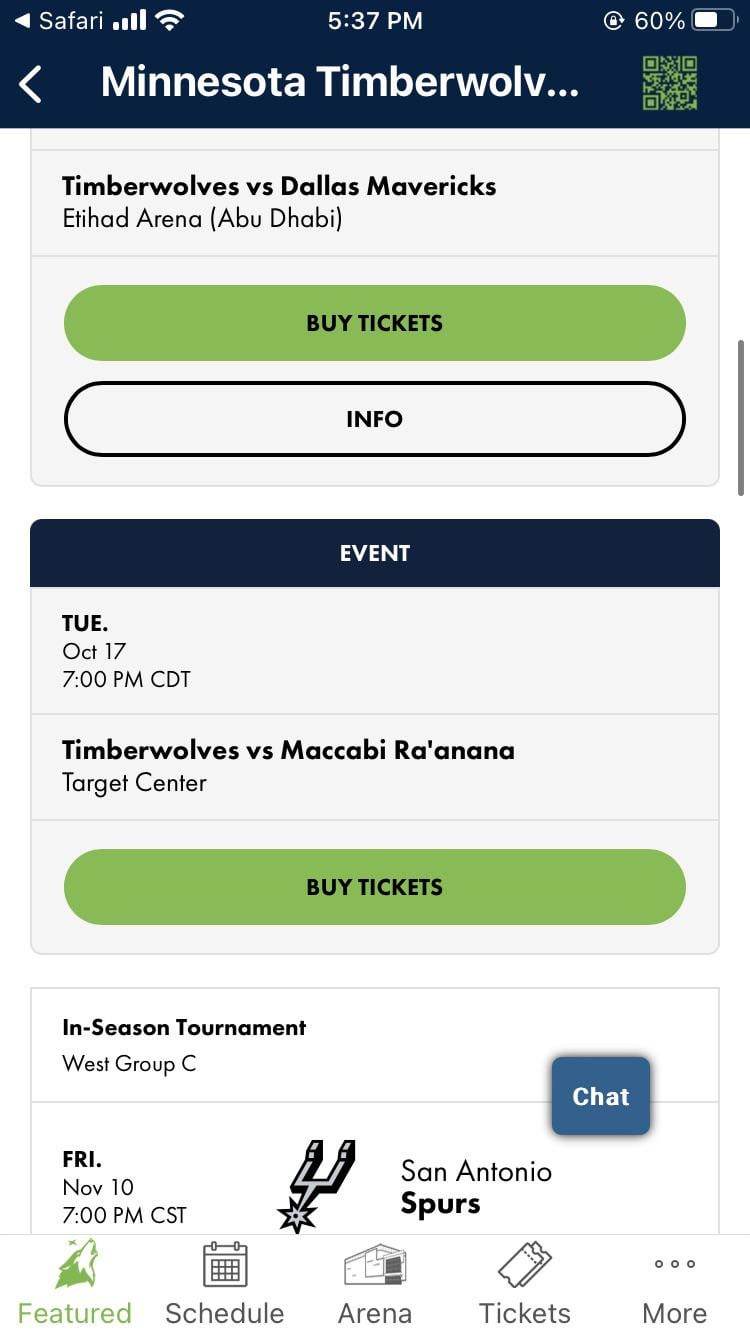
Task: Open the Chat button
Action: [x=600, y=1096]
